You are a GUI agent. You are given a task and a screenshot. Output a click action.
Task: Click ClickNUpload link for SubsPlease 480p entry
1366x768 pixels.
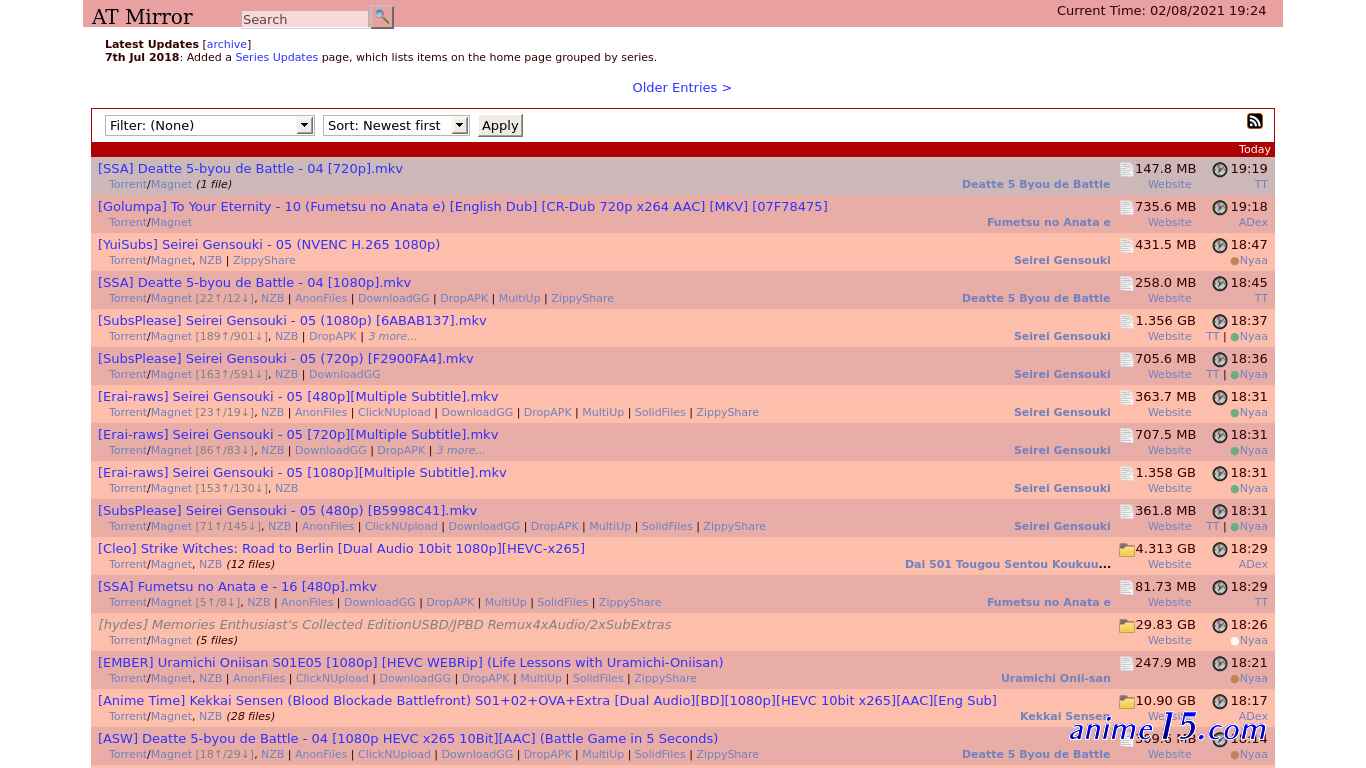coord(401,526)
